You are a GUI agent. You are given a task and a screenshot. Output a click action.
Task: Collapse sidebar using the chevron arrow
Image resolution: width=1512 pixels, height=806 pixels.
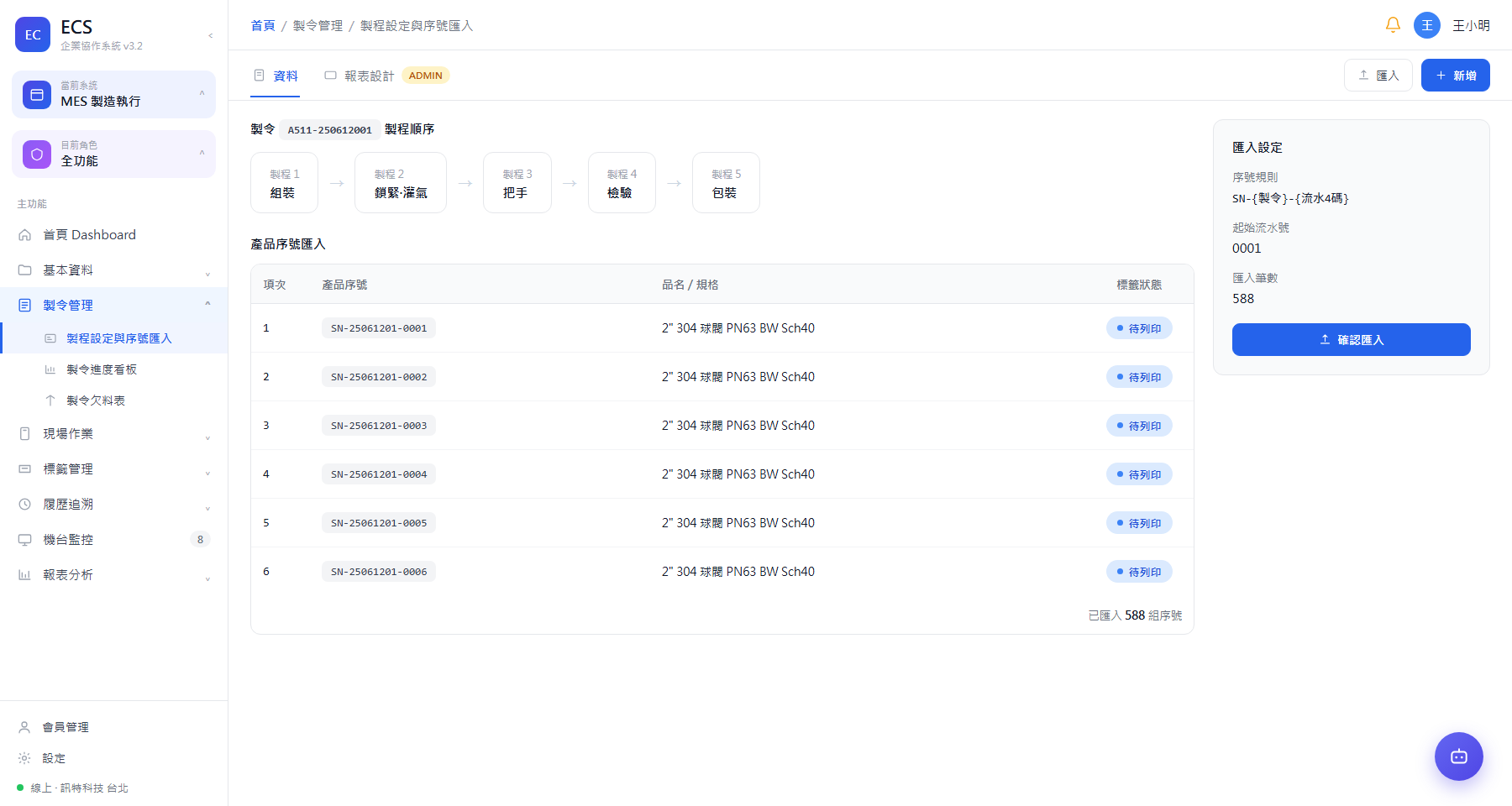coord(210,35)
